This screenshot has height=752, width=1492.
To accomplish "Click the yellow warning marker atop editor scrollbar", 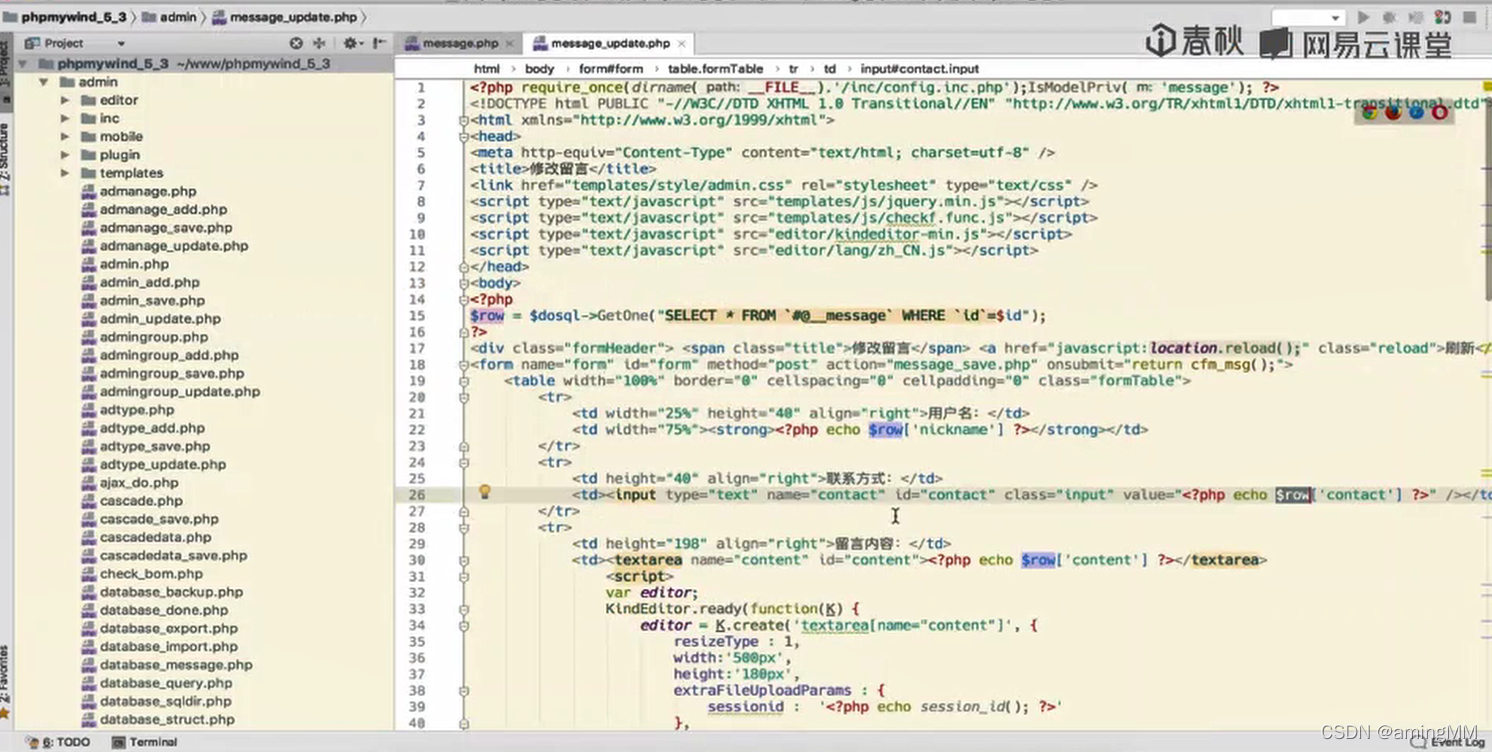I will click(1487, 87).
